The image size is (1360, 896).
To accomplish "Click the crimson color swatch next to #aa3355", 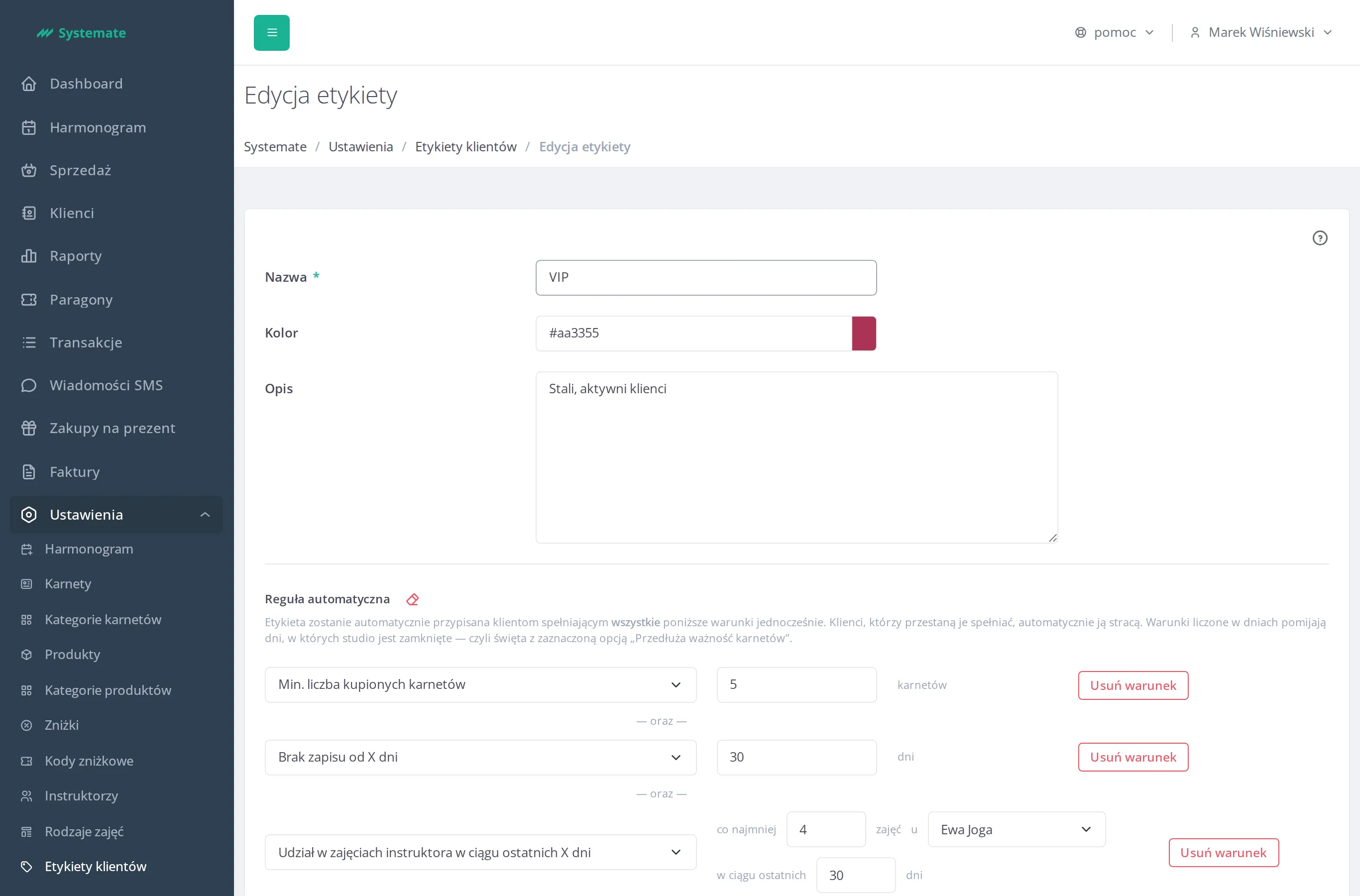I will click(x=863, y=334).
